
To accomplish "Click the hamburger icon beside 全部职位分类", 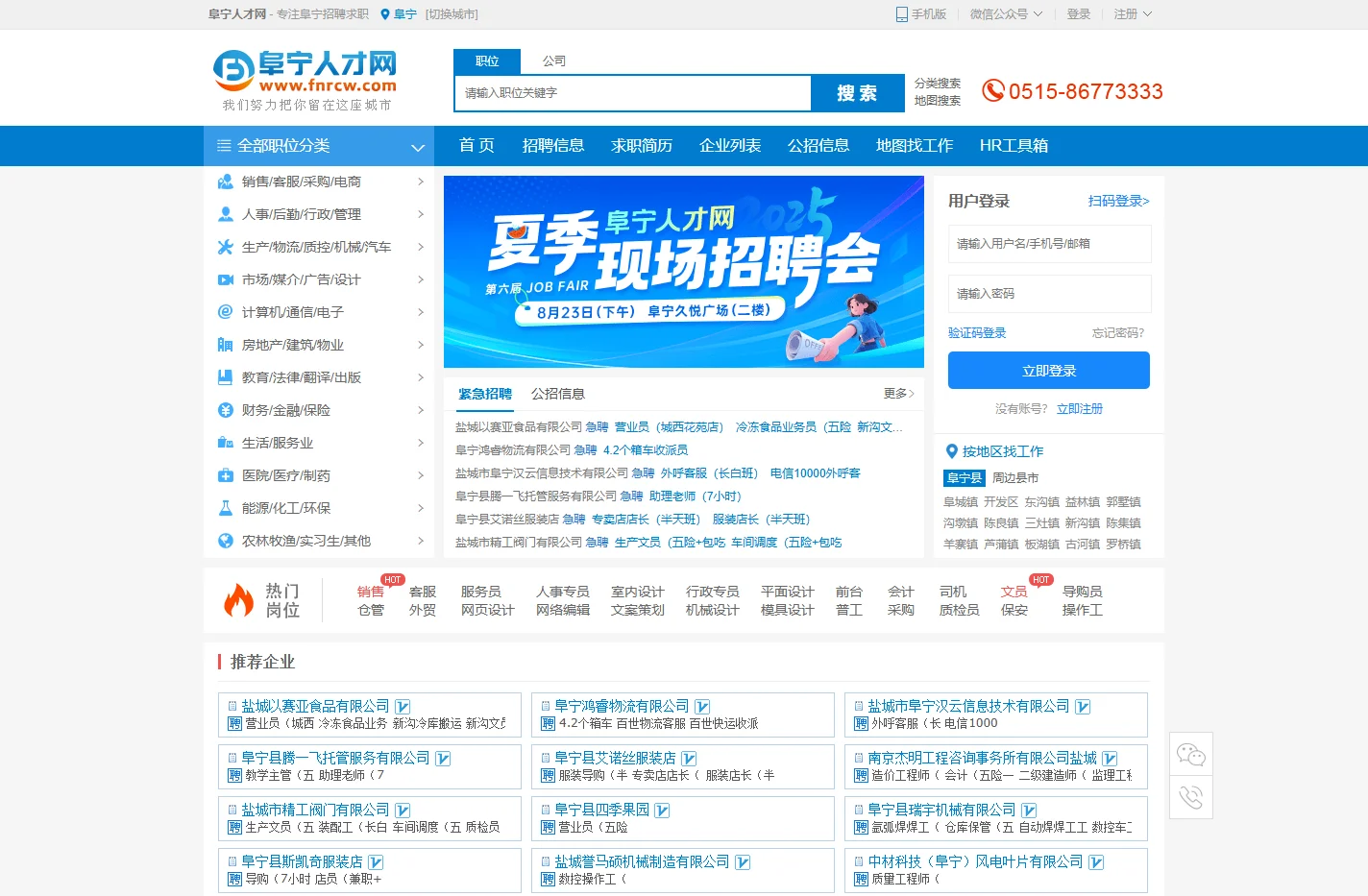I will (x=224, y=146).
